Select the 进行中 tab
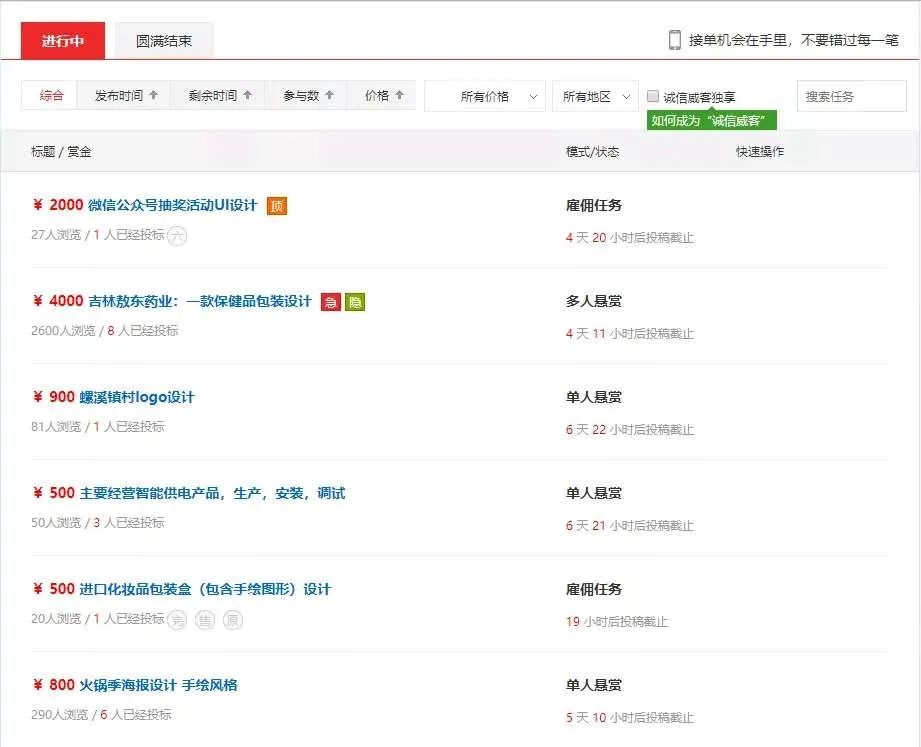The image size is (921, 747). click(x=62, y=40)
